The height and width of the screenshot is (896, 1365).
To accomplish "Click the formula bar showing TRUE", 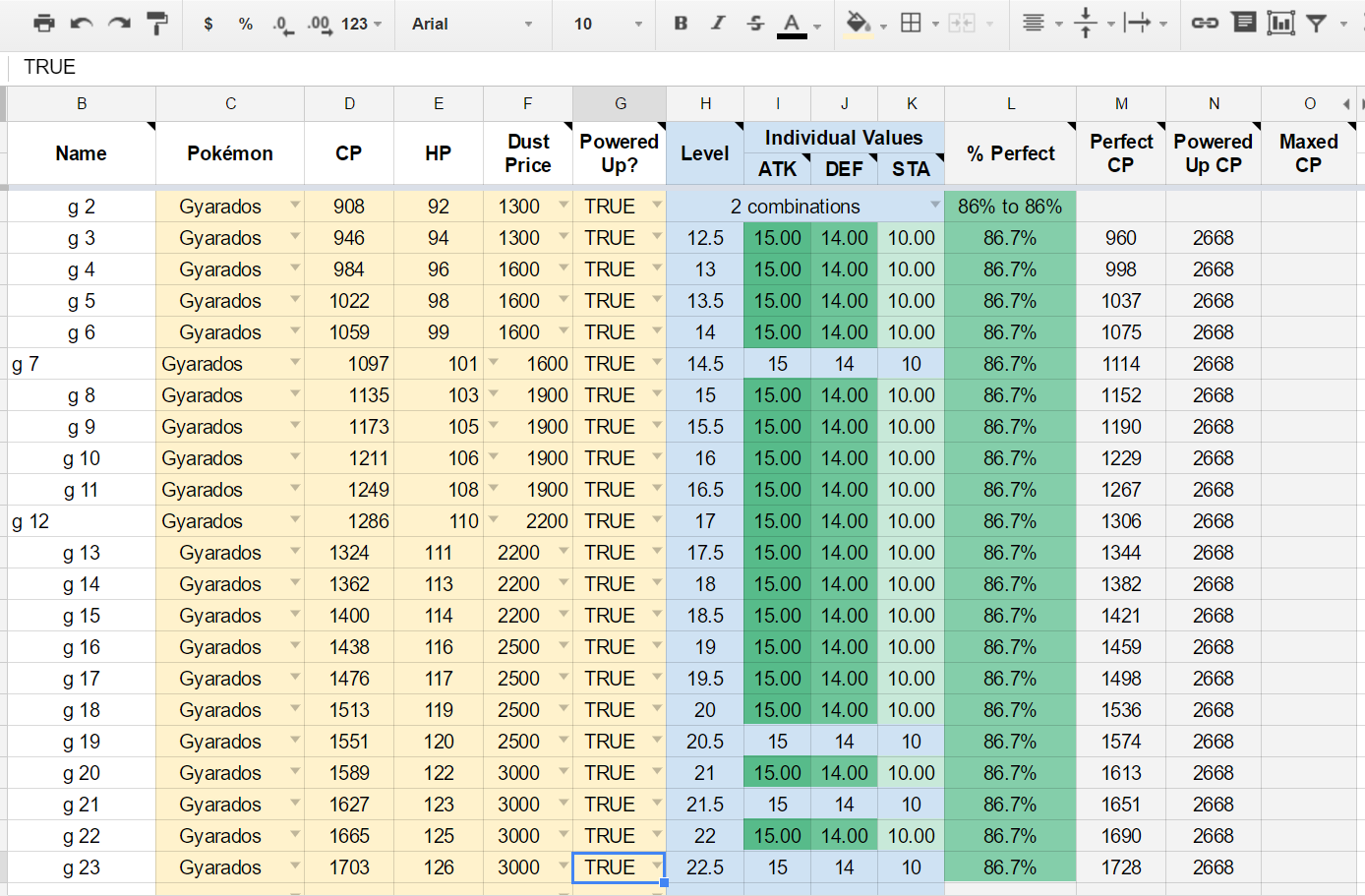I will pyautogui.click(x=688, y=67).
